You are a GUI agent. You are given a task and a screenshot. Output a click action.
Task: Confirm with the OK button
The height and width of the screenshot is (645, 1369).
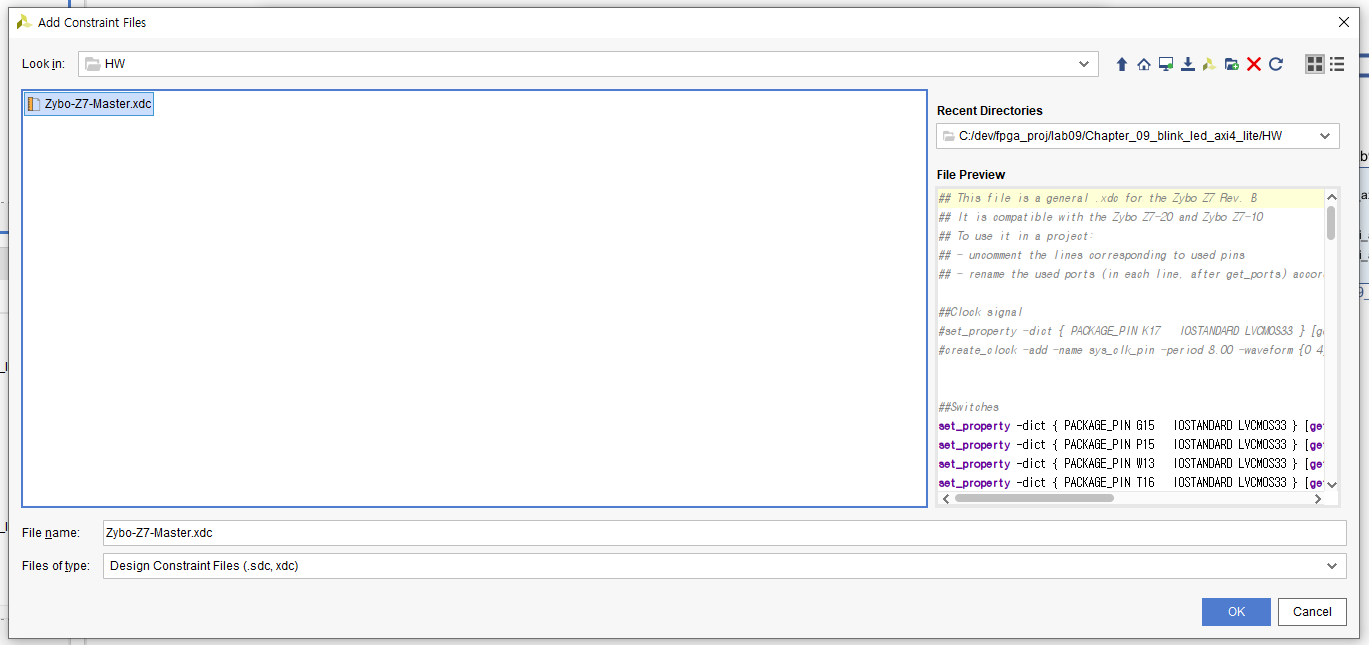tap(1236, 612)
